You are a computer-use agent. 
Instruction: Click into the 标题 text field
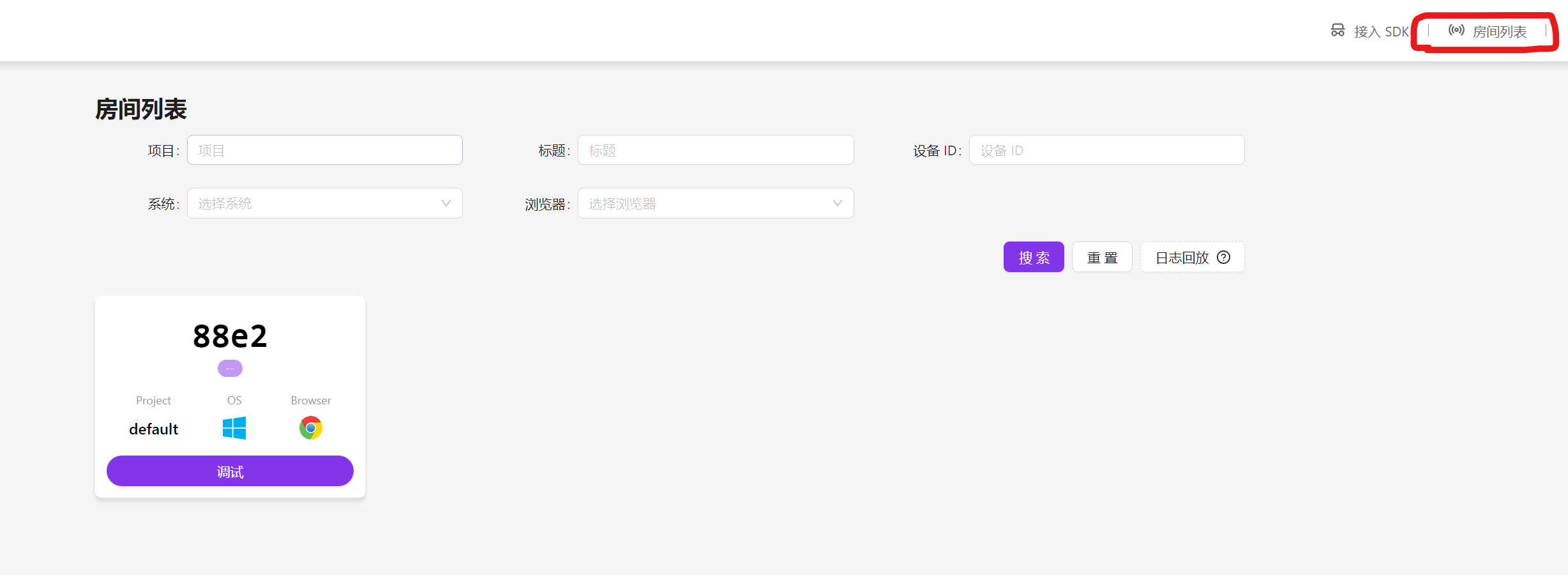[715, 150]
